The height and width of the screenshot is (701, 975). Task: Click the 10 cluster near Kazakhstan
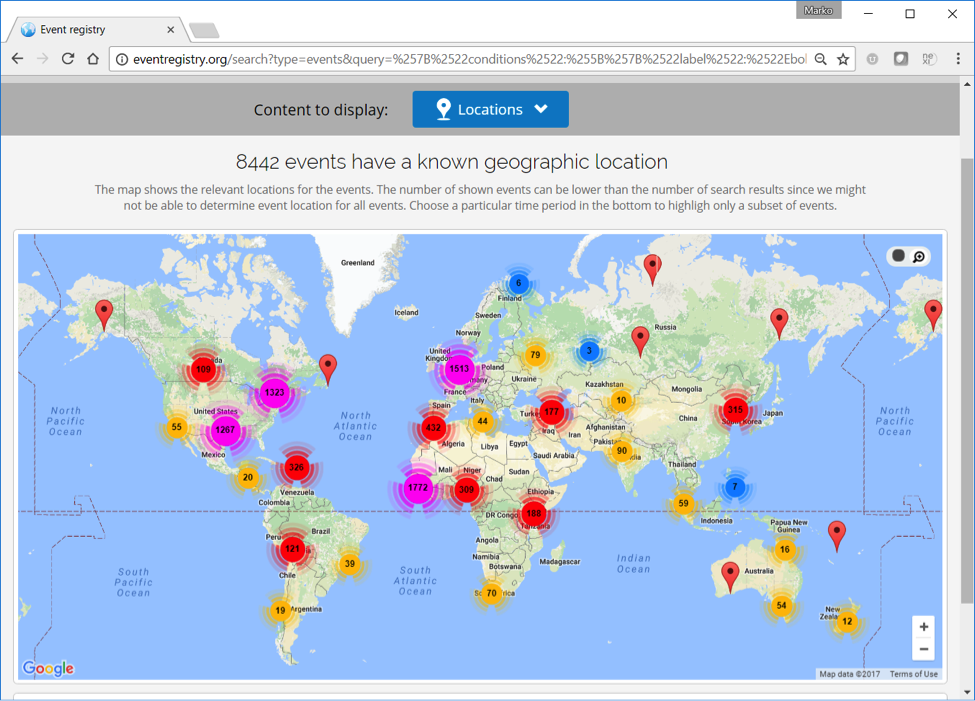coord(621,400)
